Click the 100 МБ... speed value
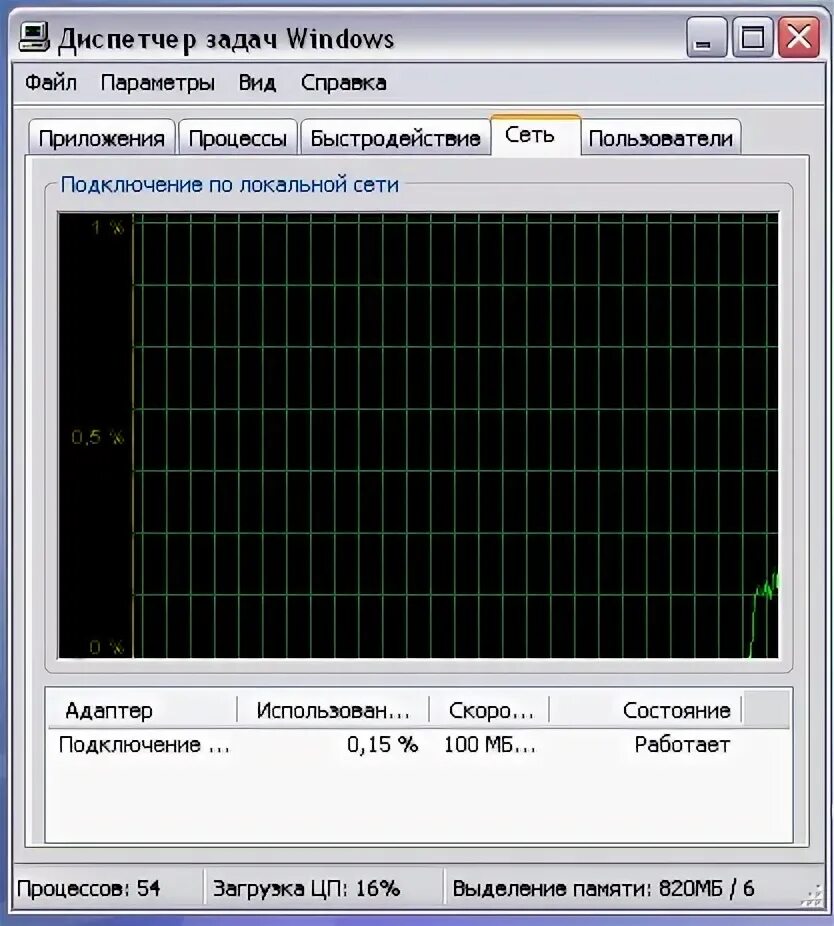The height and width of the screenshot is (926, 834). (x=490, y=745)
